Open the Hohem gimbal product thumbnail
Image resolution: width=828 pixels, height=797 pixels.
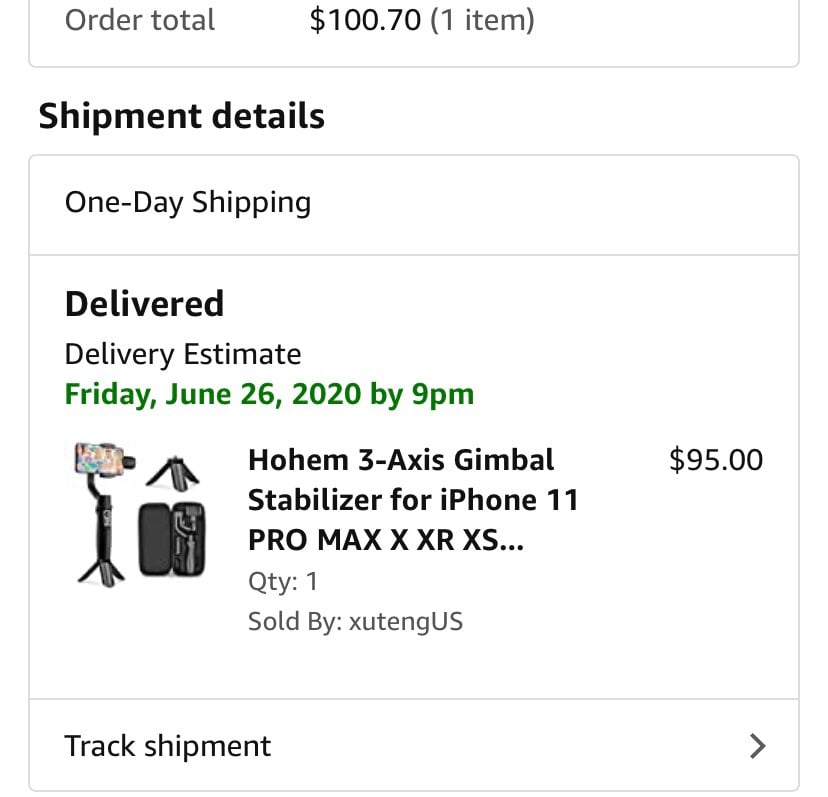tap(141, 514)
